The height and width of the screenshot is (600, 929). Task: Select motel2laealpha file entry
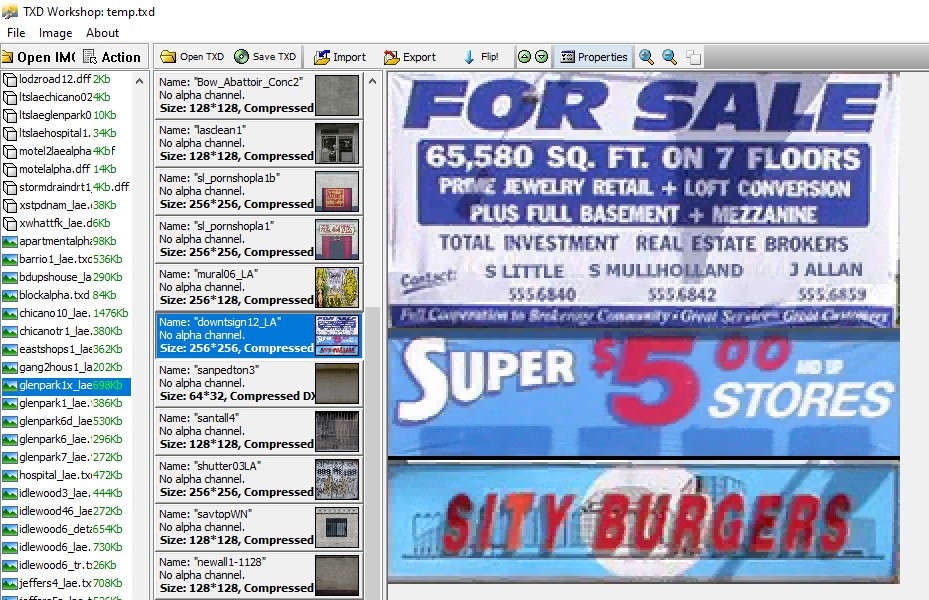click(x=66, y=151)
